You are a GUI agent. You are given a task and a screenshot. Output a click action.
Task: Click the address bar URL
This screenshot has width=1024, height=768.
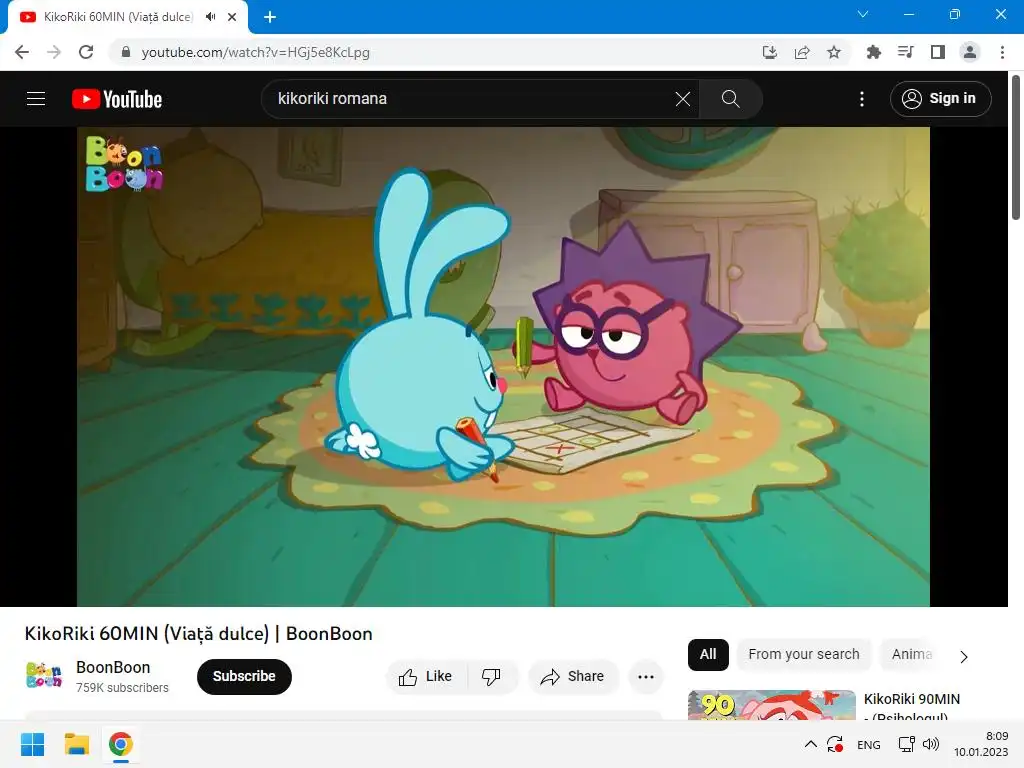click(255, 52)
